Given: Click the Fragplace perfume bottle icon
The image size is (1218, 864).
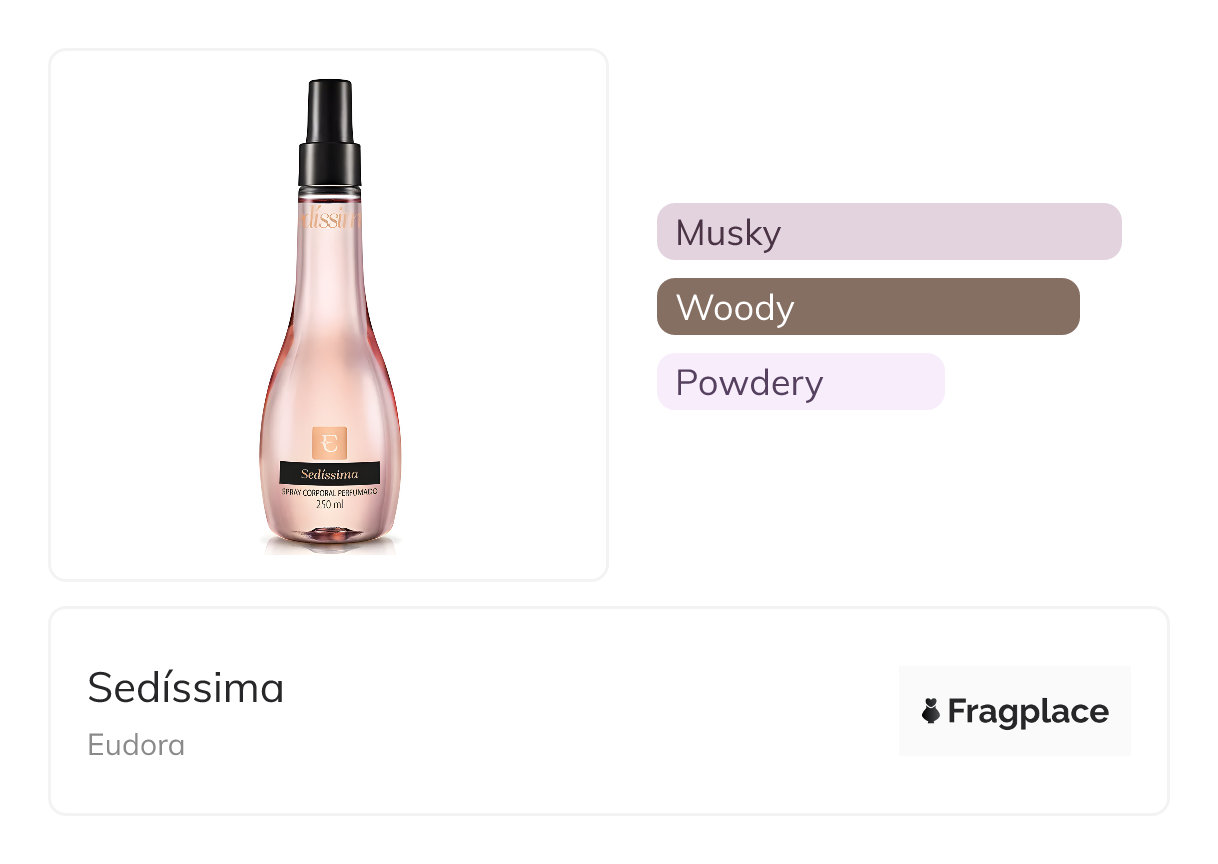Looking at the screenshot, I should coord(931,712).
